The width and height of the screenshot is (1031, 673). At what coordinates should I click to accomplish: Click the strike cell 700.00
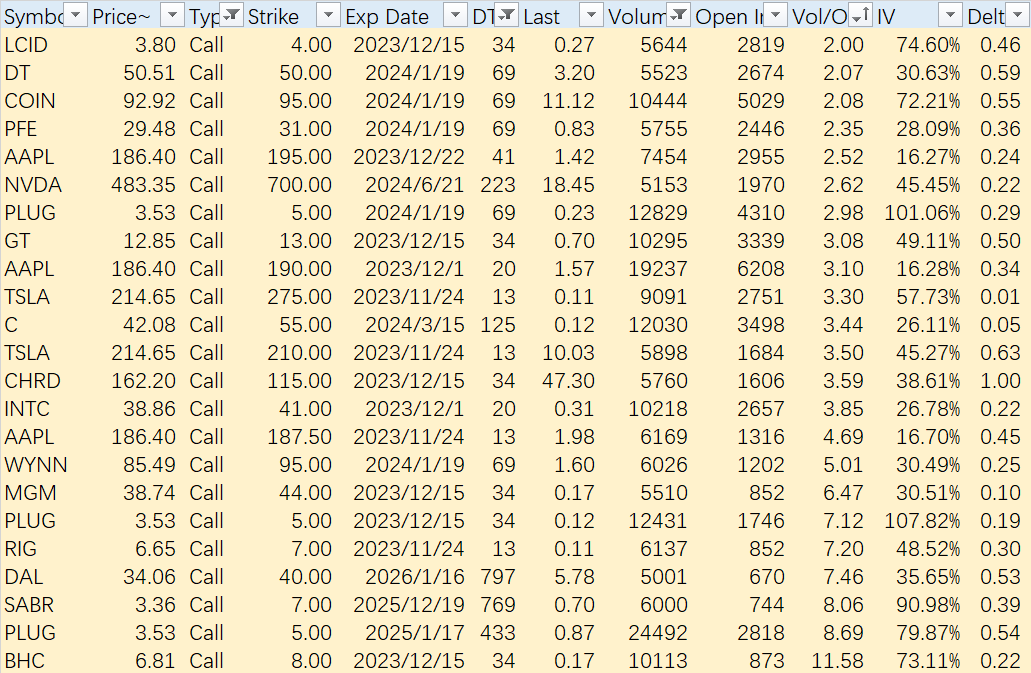point(299,185)
